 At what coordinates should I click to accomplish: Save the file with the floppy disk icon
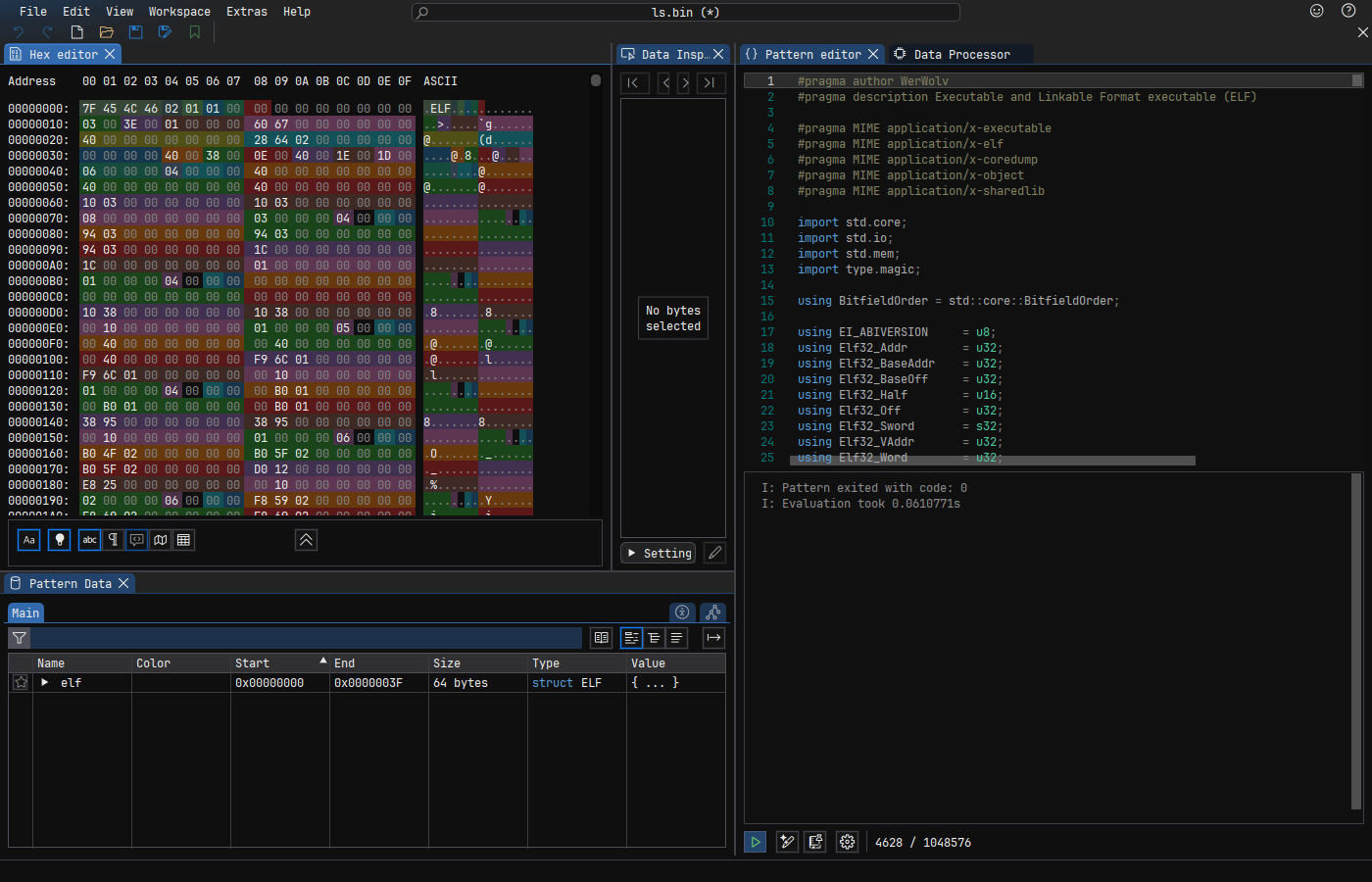136,32
